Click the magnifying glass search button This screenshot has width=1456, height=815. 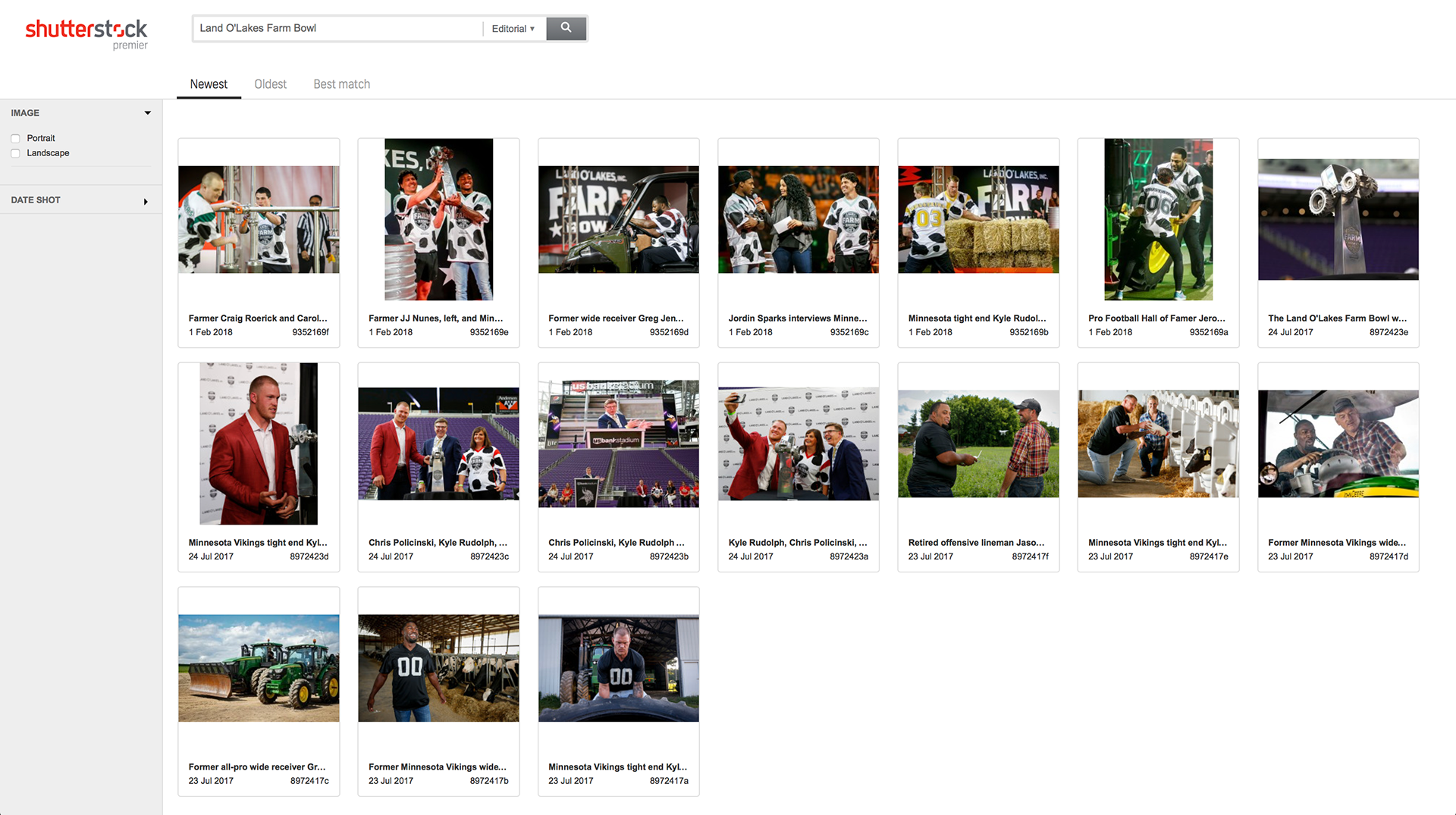(x=566, y=28)
